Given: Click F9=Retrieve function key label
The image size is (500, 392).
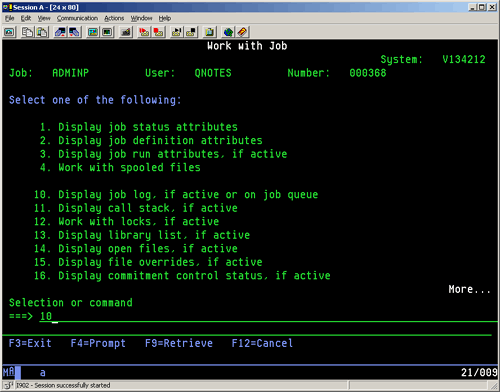Looking at the screenshot, I should (x=179, y=343).
